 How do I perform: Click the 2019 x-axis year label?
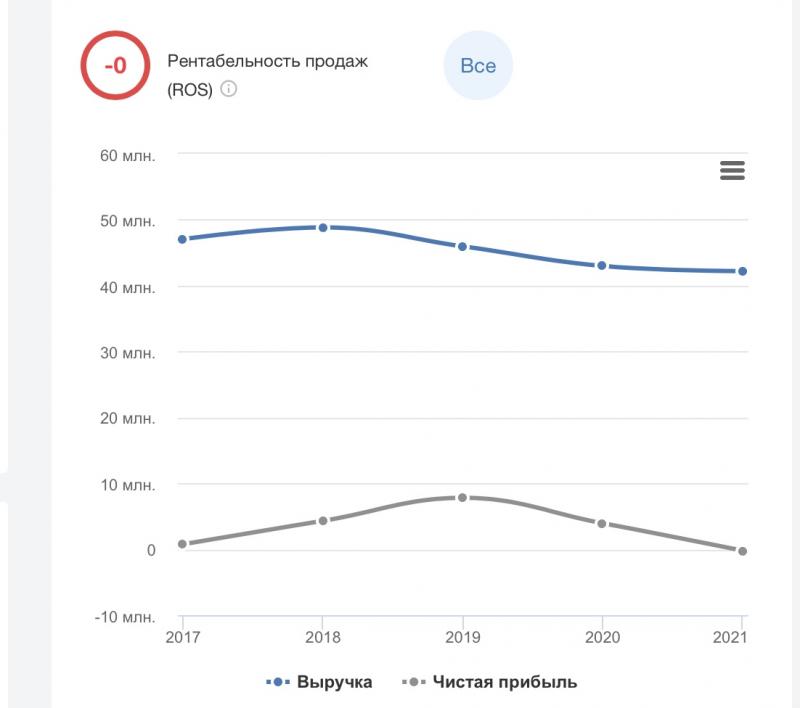tap(462, 637)
